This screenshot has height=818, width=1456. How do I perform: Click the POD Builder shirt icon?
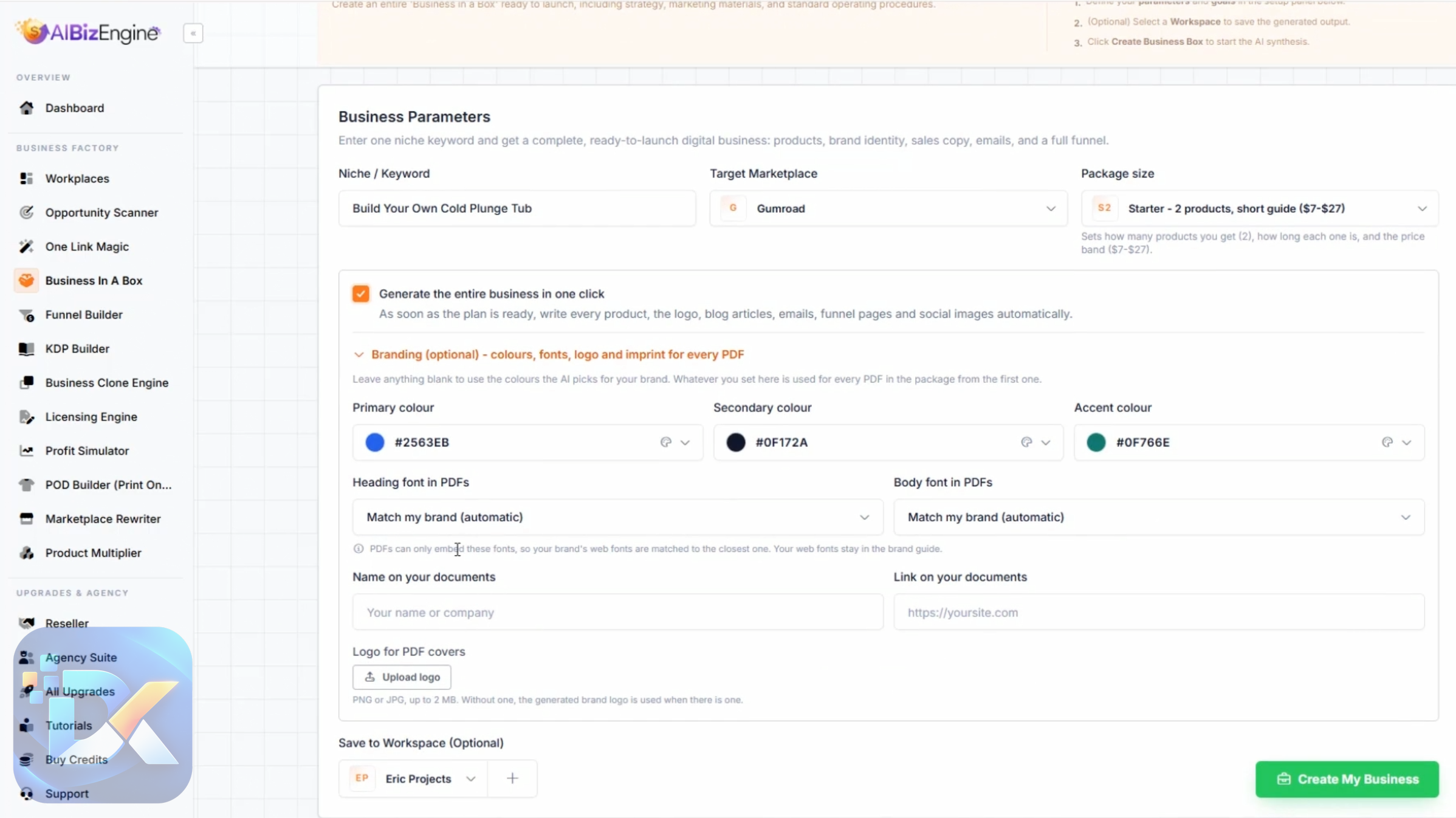[x=26, y=485]
